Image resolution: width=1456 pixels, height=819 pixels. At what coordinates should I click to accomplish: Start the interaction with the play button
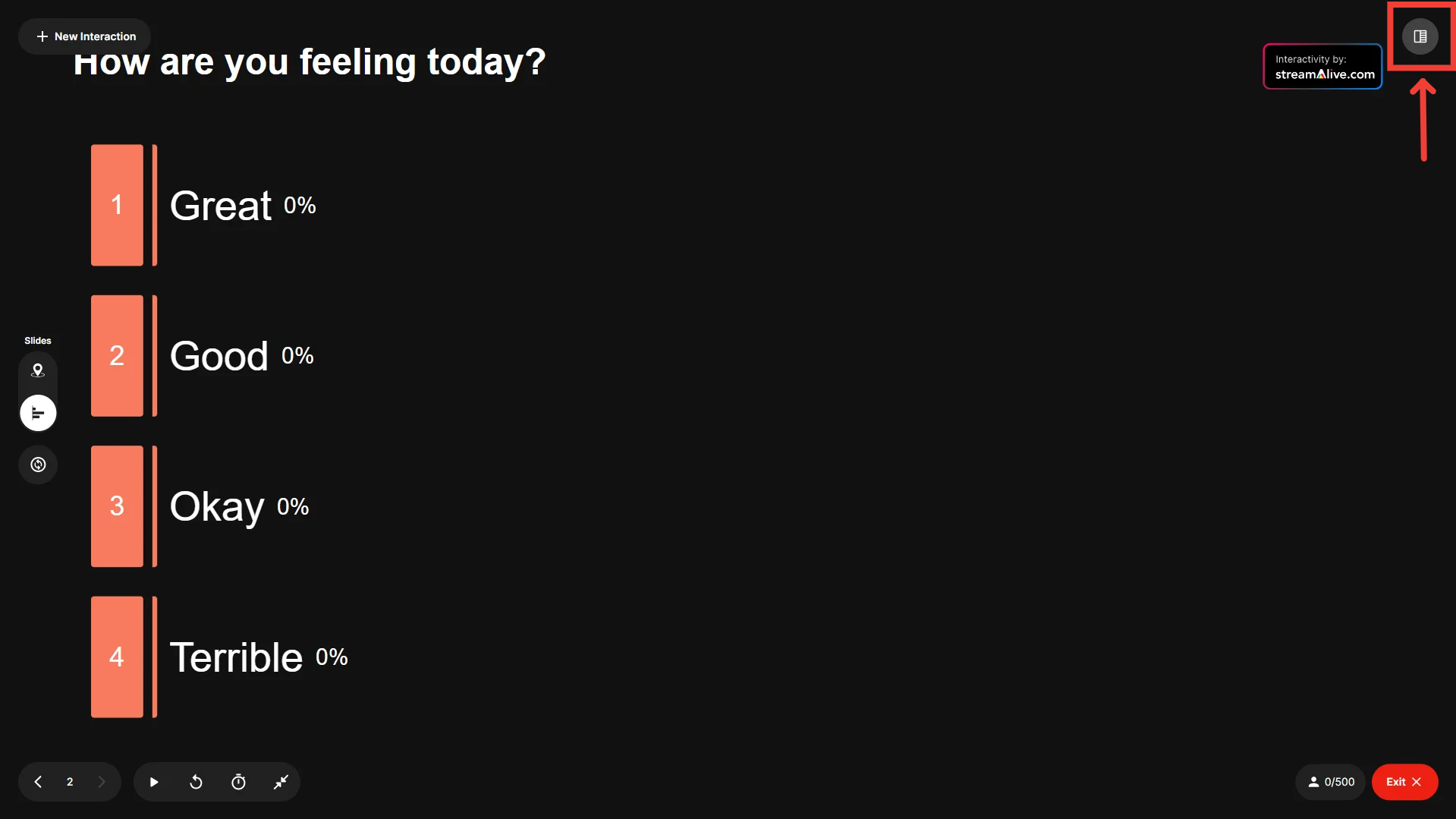point(154,782)
